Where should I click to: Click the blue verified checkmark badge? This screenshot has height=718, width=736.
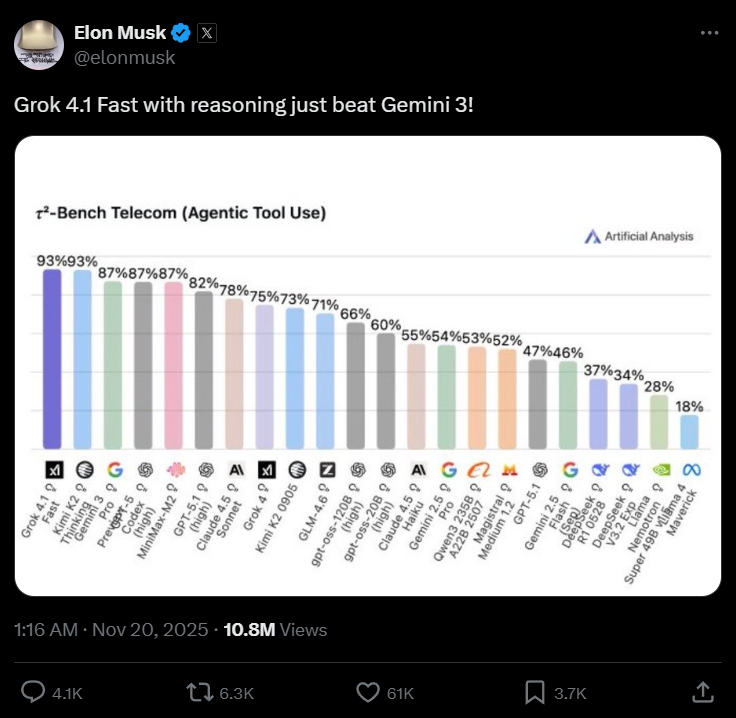[181, 33]
